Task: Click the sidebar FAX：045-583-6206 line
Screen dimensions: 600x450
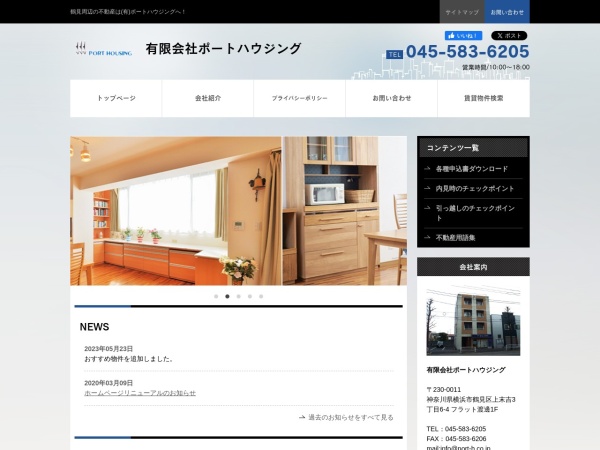Action: click(x=457, y=439)
